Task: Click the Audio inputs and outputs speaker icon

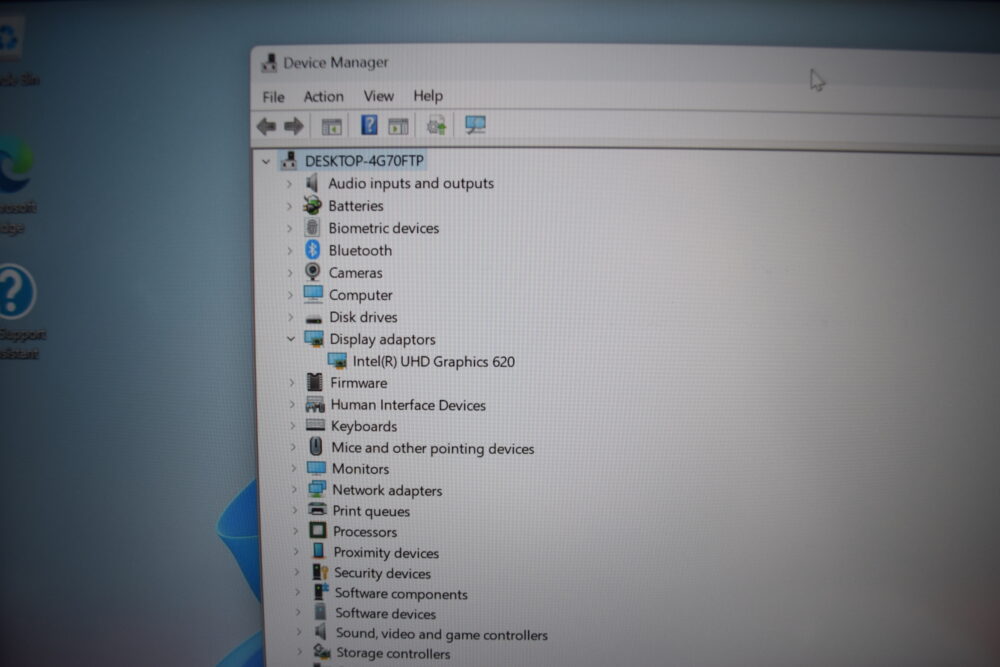Action: click(x=312, y=183)
